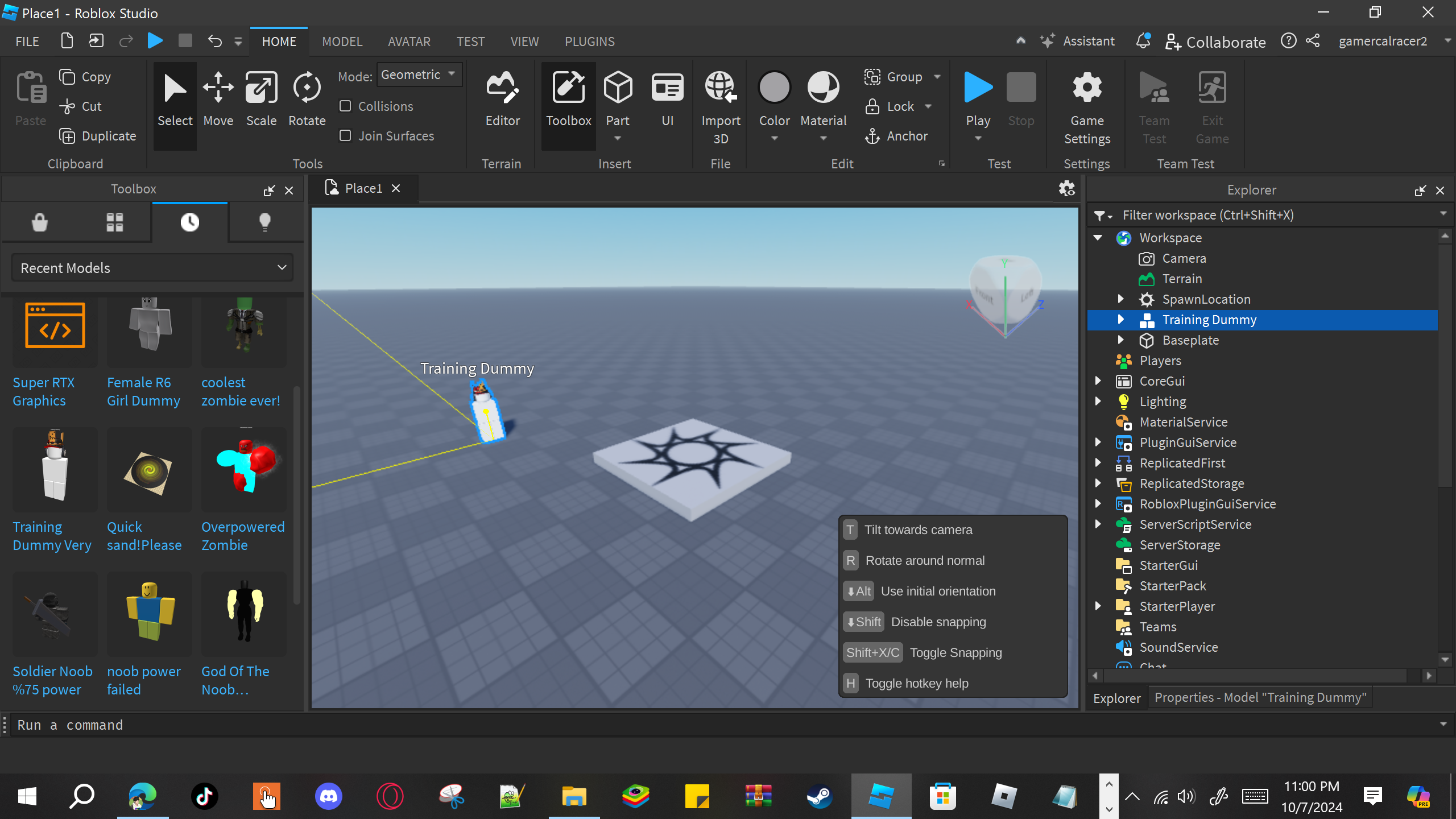Expand the Training Dummy tree node
The height and width of the screenshot is (819, 1456).
[1120, 320]
